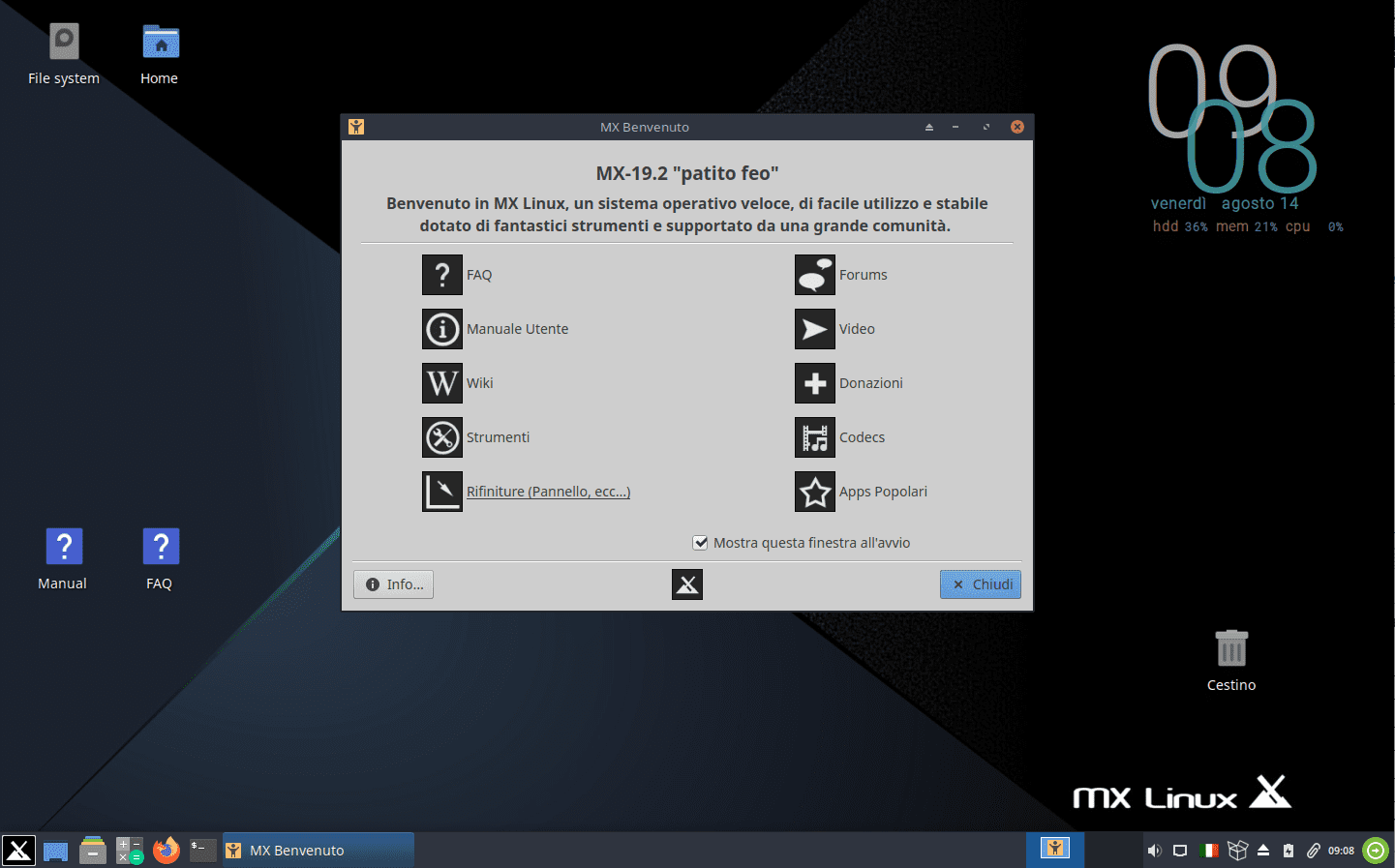Click the Strumenti label
1395x868 pixels.
(498, 437)
